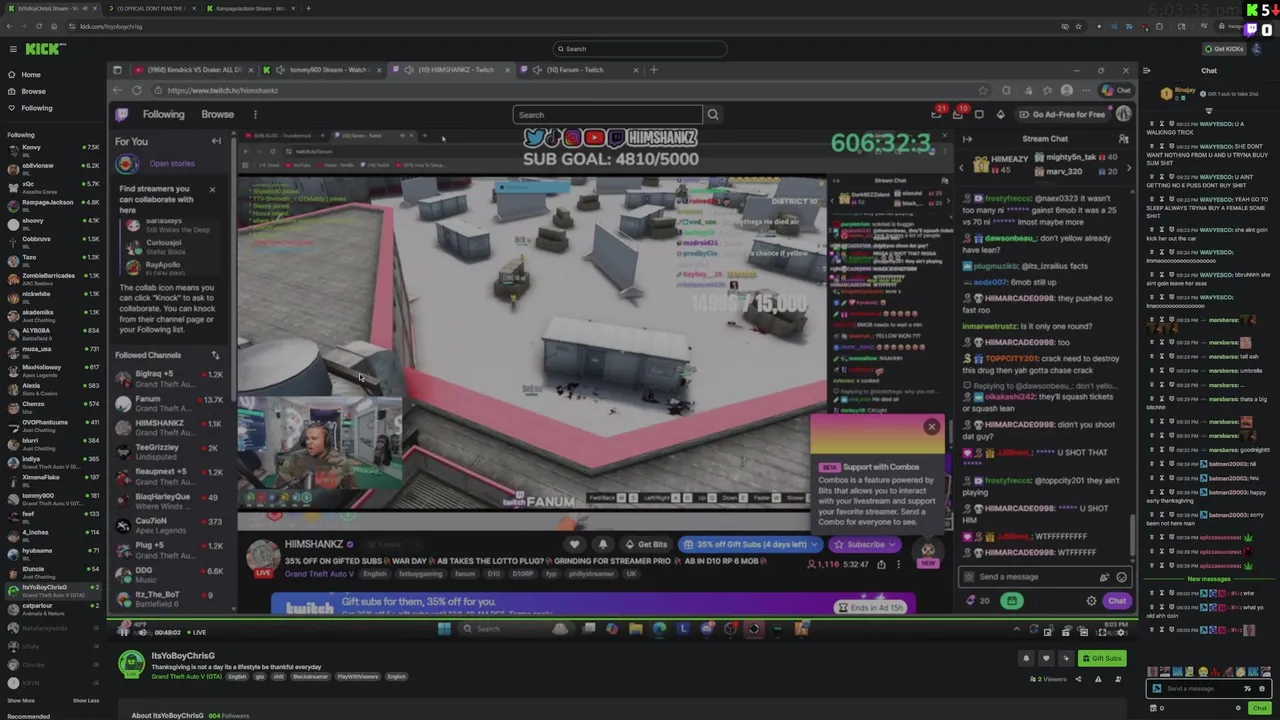Toggle Kick channel notification bell
1280x720 pixels.
[x=1026, y=658]
